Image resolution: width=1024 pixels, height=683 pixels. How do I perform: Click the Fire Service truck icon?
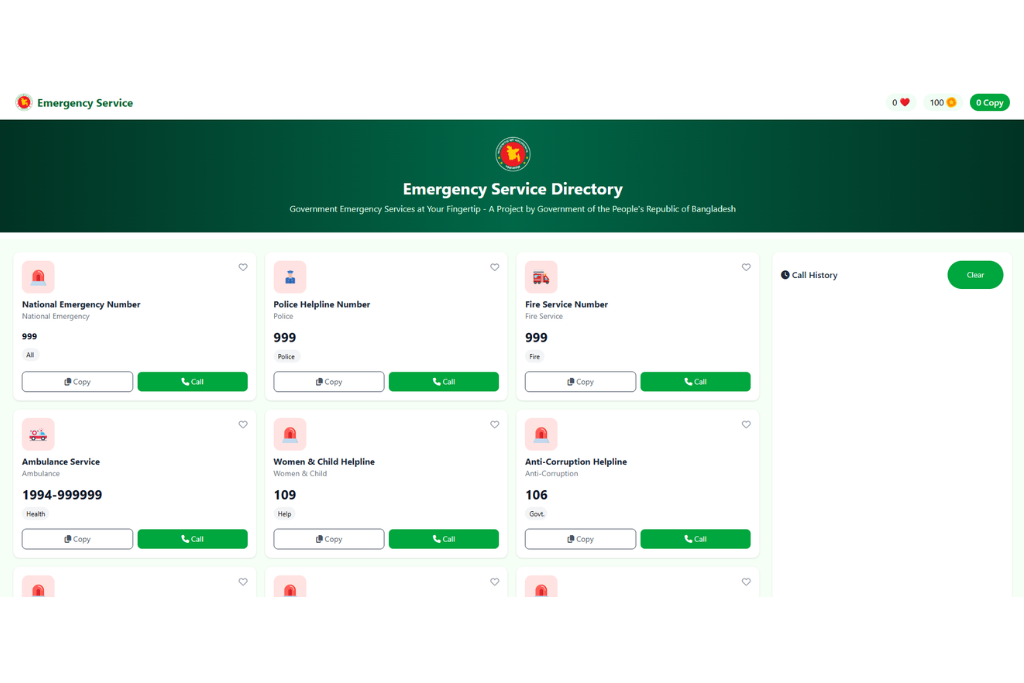(x=541, y=277)
